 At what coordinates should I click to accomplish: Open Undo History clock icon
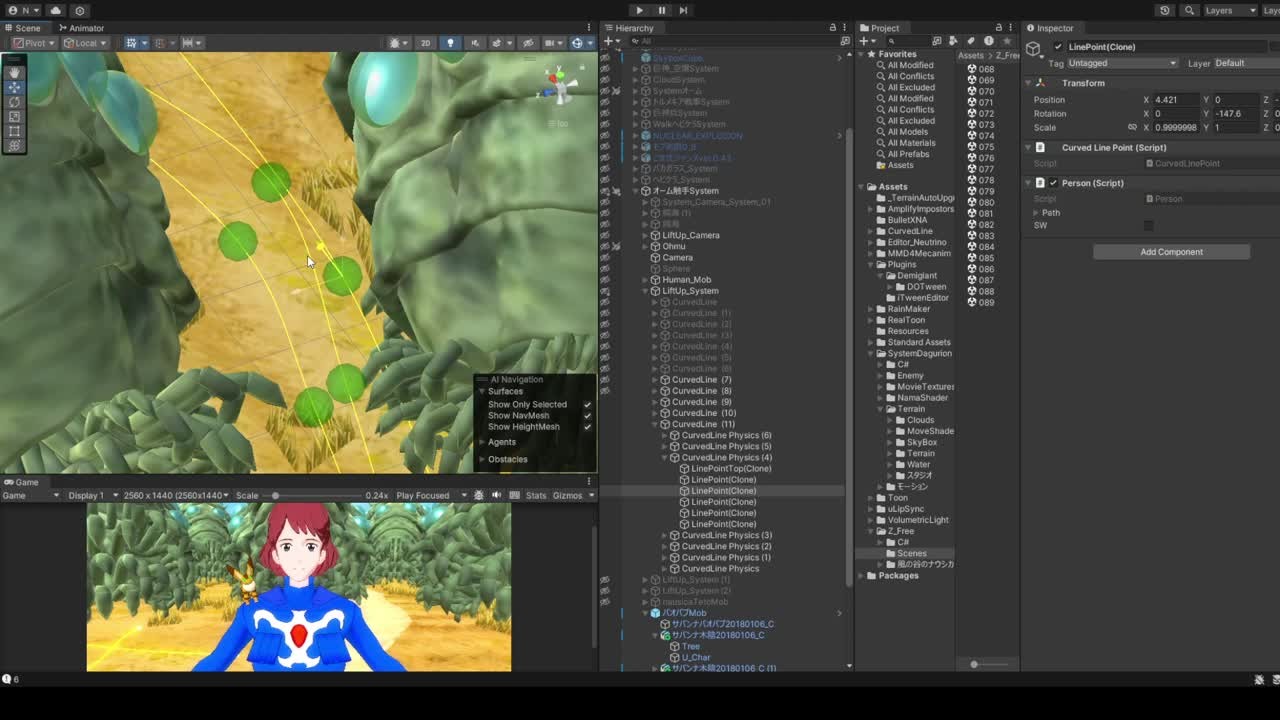tap(1164, 10)
